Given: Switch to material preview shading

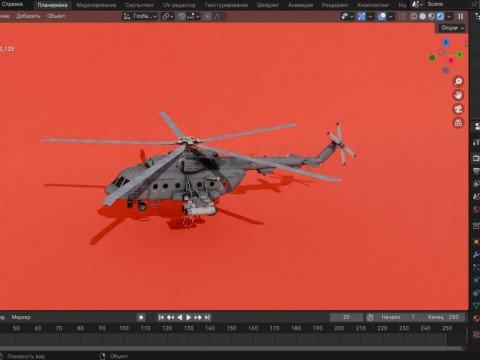Looking at the screenshot, I should pos(431,16).
